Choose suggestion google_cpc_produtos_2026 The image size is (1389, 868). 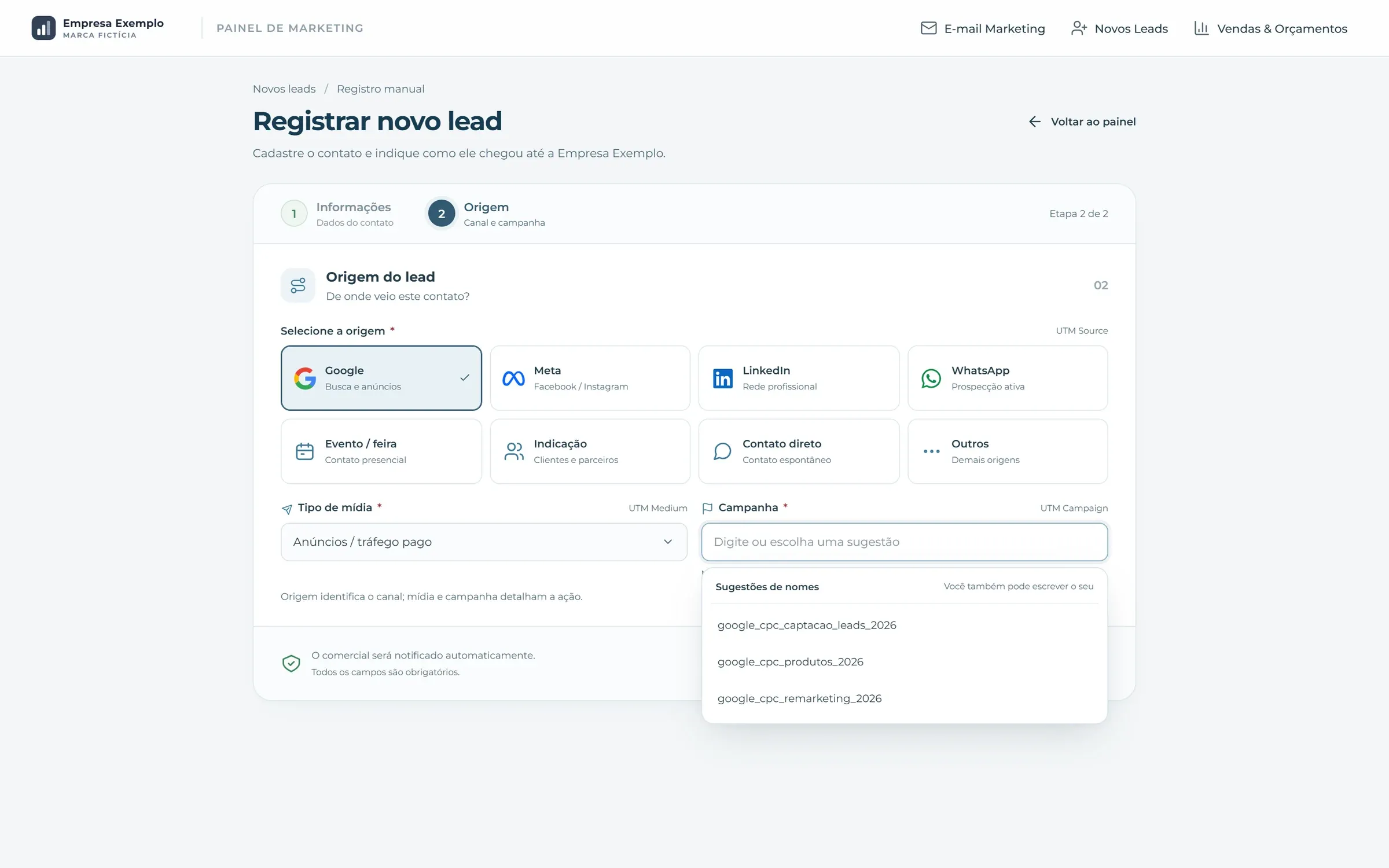tap(904, 662)
